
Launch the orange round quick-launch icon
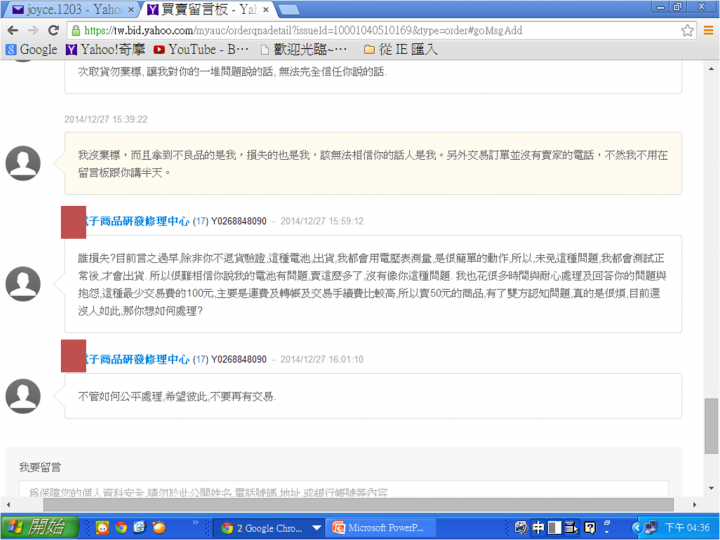coord(159,528)
